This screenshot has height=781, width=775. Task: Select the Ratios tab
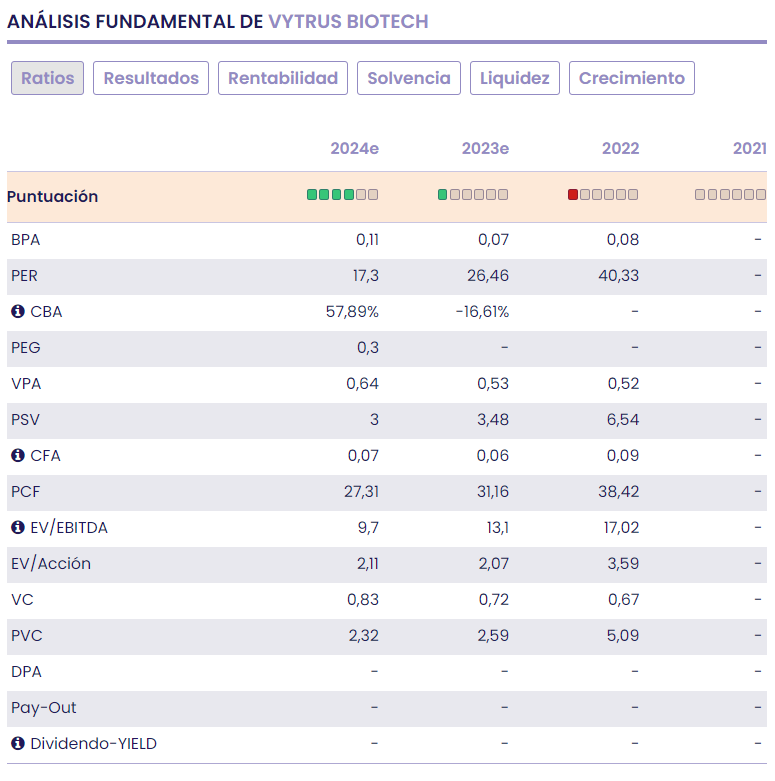tap(47, 78)
